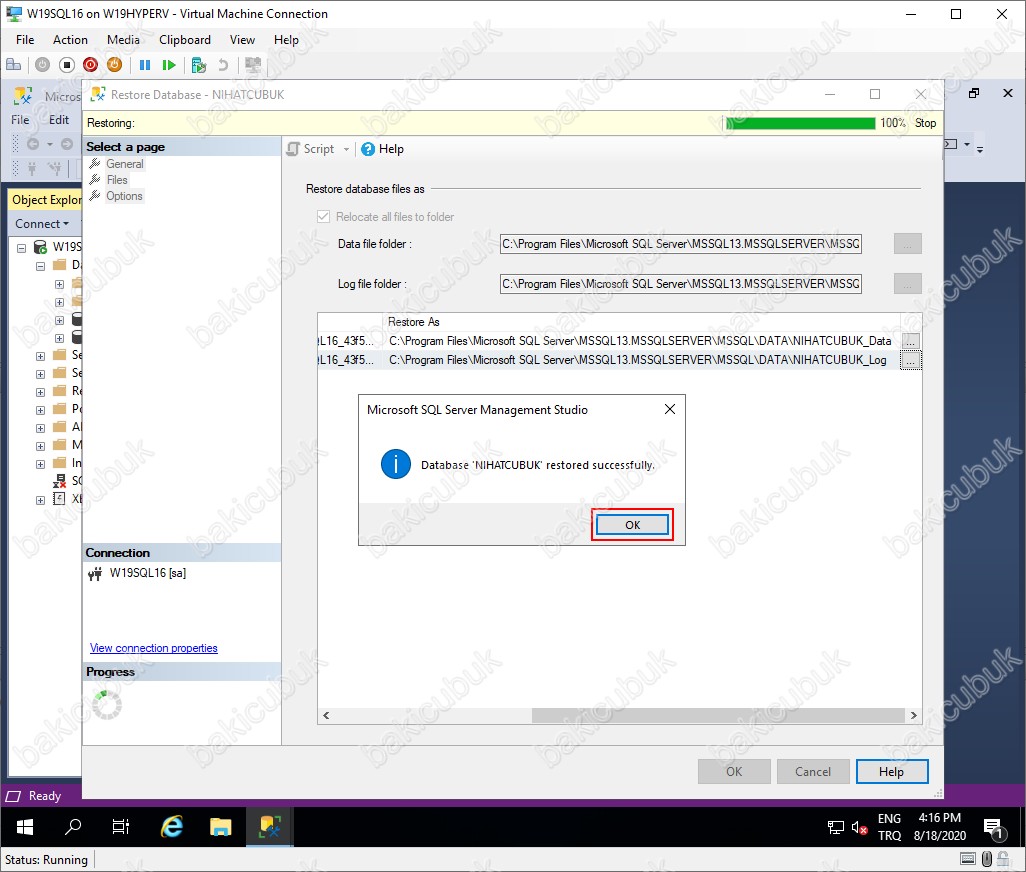
Task: Click browse button for NIHATCUBUK_Log row
Action: click(910, 360)
